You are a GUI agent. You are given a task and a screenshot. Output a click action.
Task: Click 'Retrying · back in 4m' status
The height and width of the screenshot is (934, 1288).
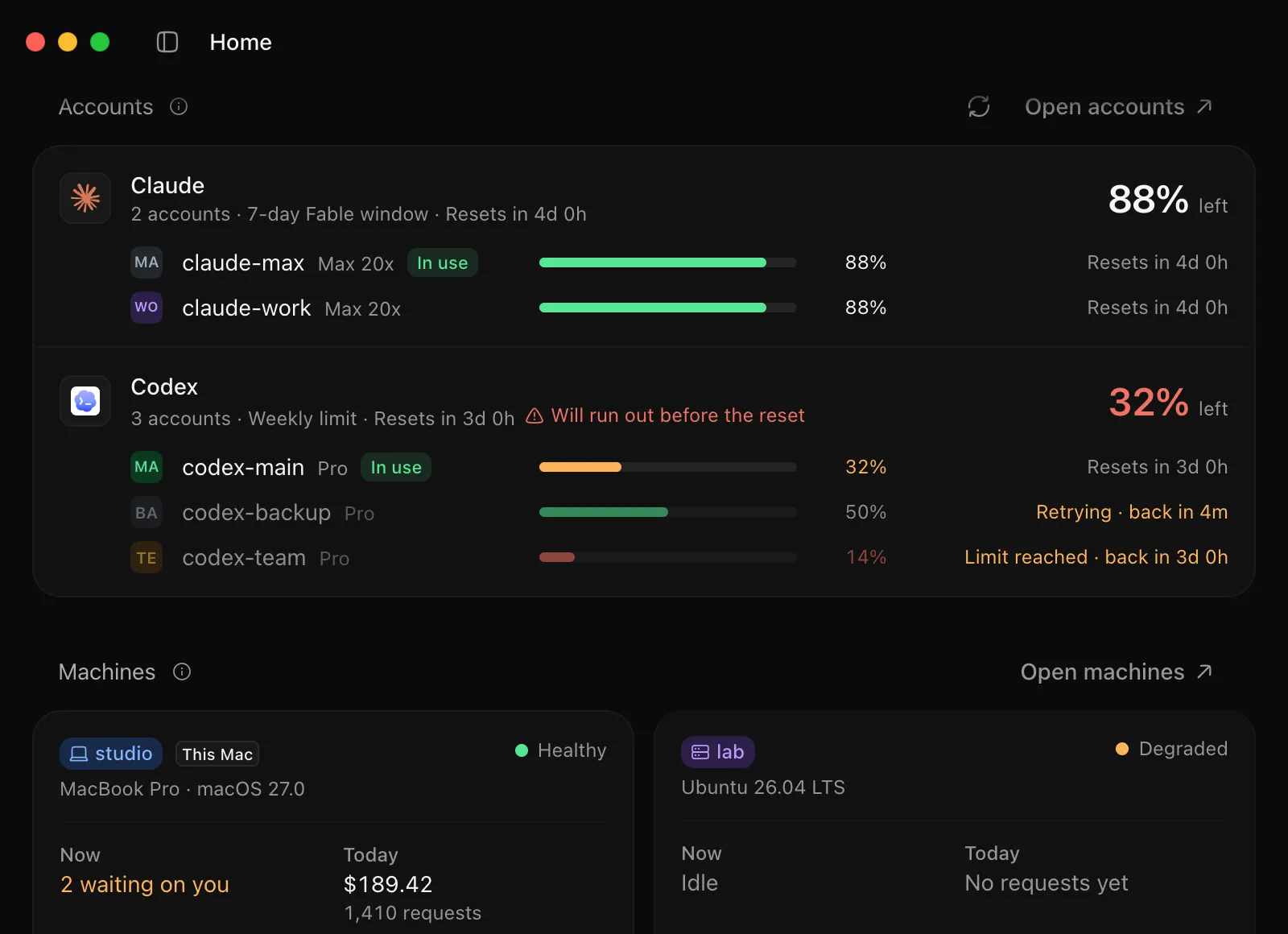pyautogui.click(x=1132, y=512)
